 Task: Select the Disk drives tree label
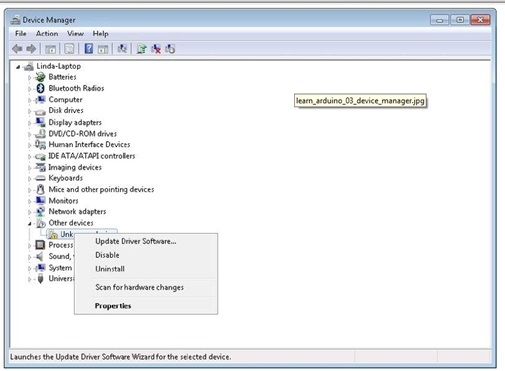66,110
